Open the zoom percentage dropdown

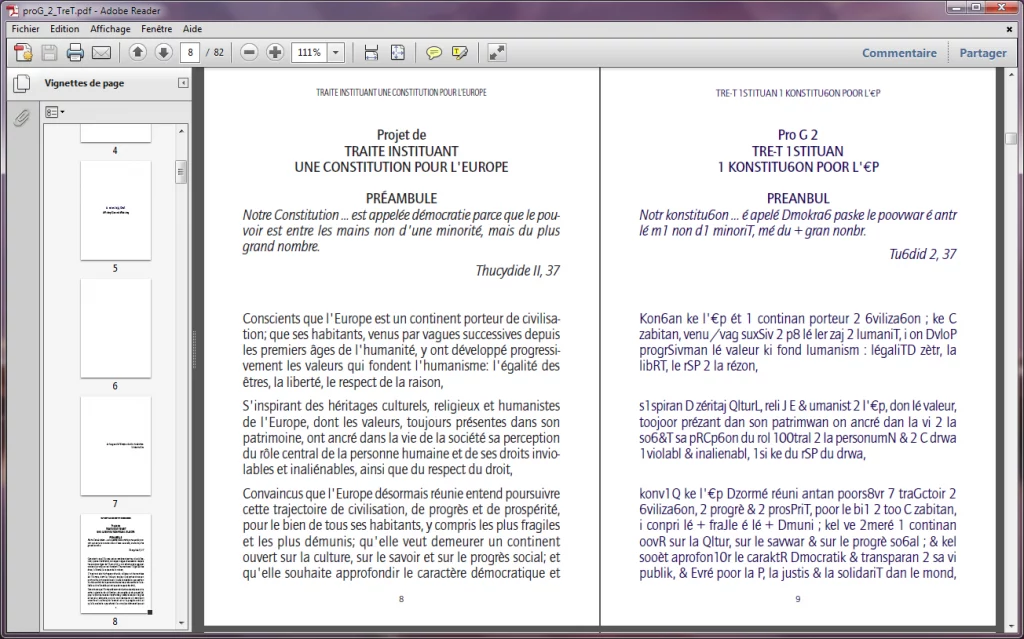click(336, 52)
